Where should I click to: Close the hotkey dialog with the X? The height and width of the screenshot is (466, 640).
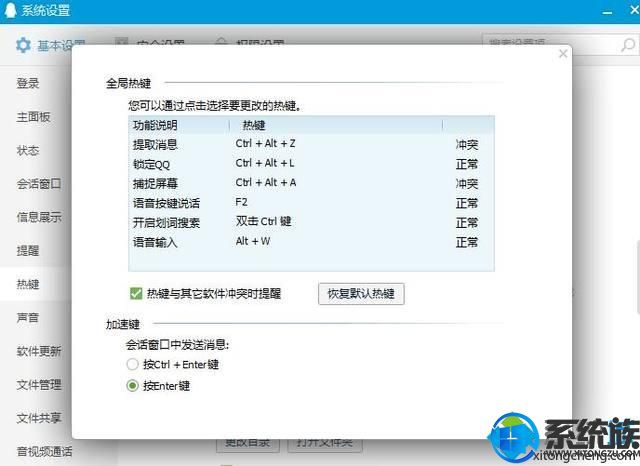pyautogui.click(x=563, y=53)
